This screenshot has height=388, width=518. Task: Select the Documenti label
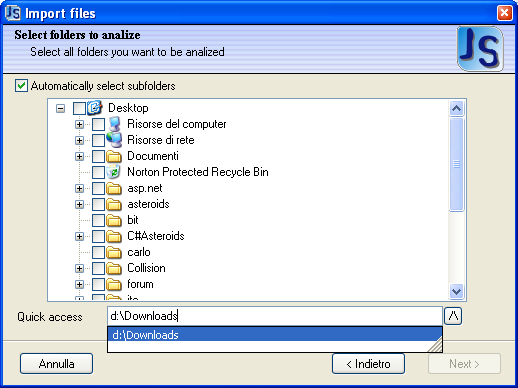click(153, 156)
